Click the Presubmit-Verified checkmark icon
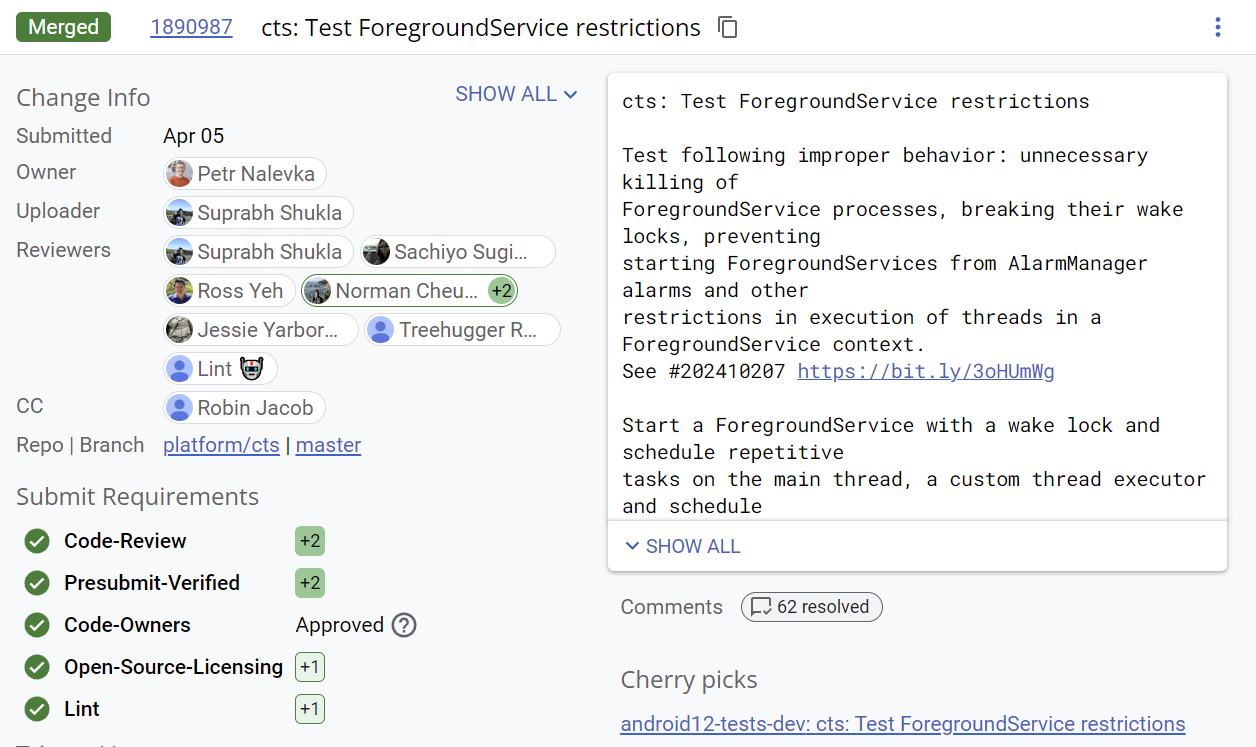The image size is (1256, 747). click(36, 582)
